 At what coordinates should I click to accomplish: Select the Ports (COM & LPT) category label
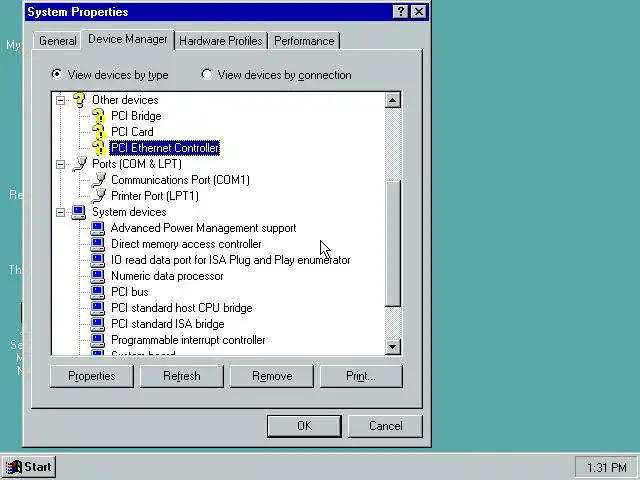[x=137, y=164]
